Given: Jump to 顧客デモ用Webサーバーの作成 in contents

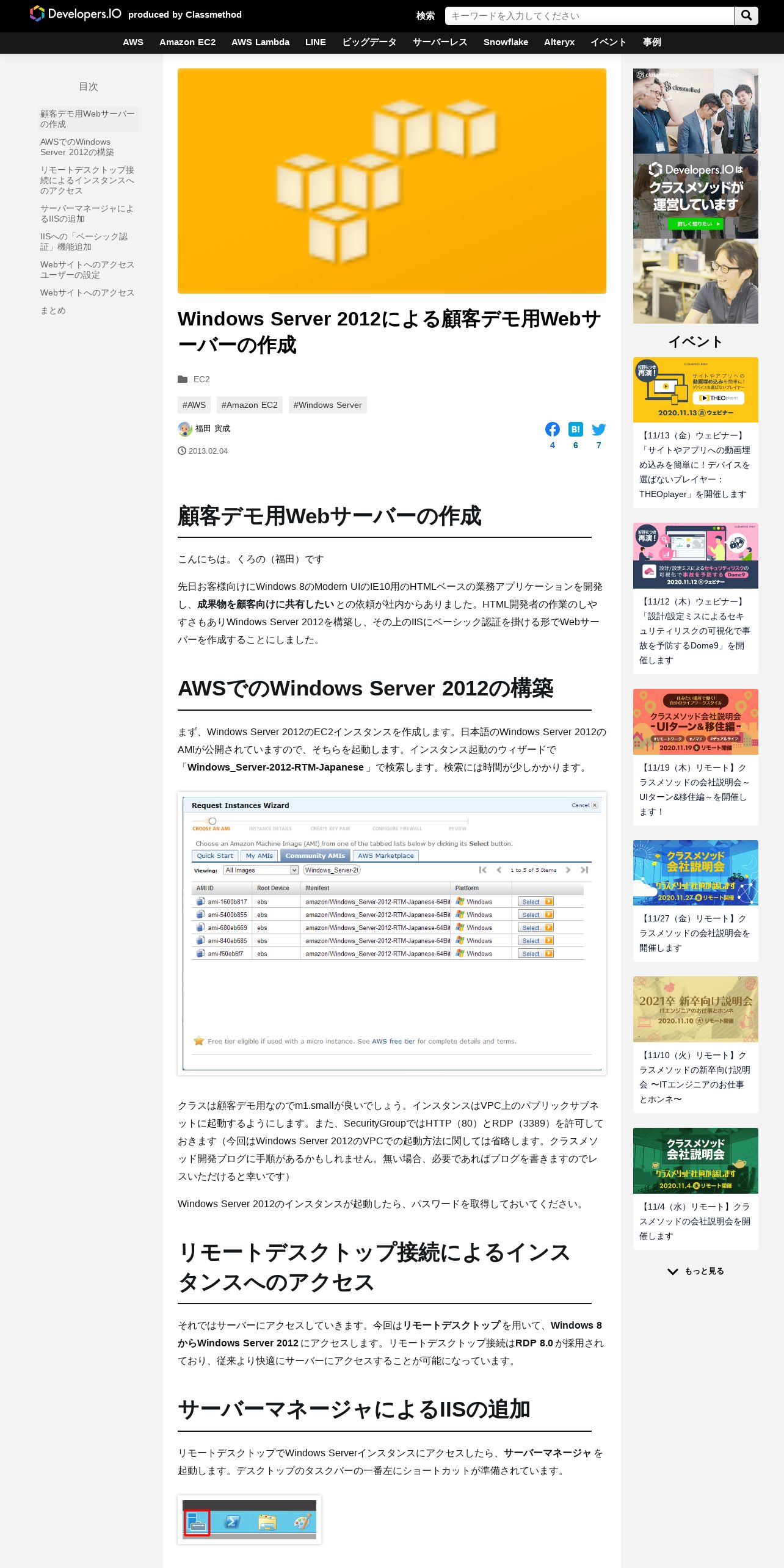Looking at the screenshot, I should click(88, 119).
